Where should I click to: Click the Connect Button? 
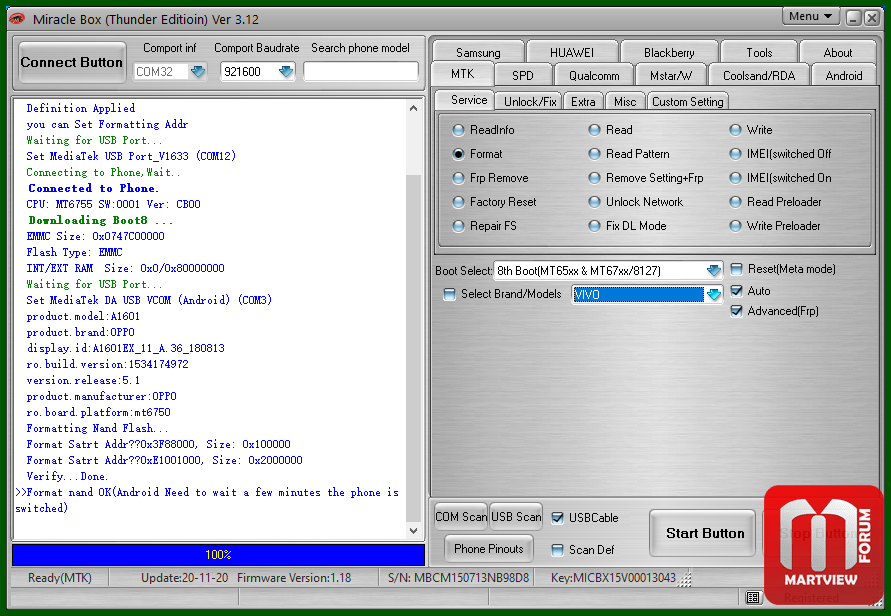click(x=72, y=63)
